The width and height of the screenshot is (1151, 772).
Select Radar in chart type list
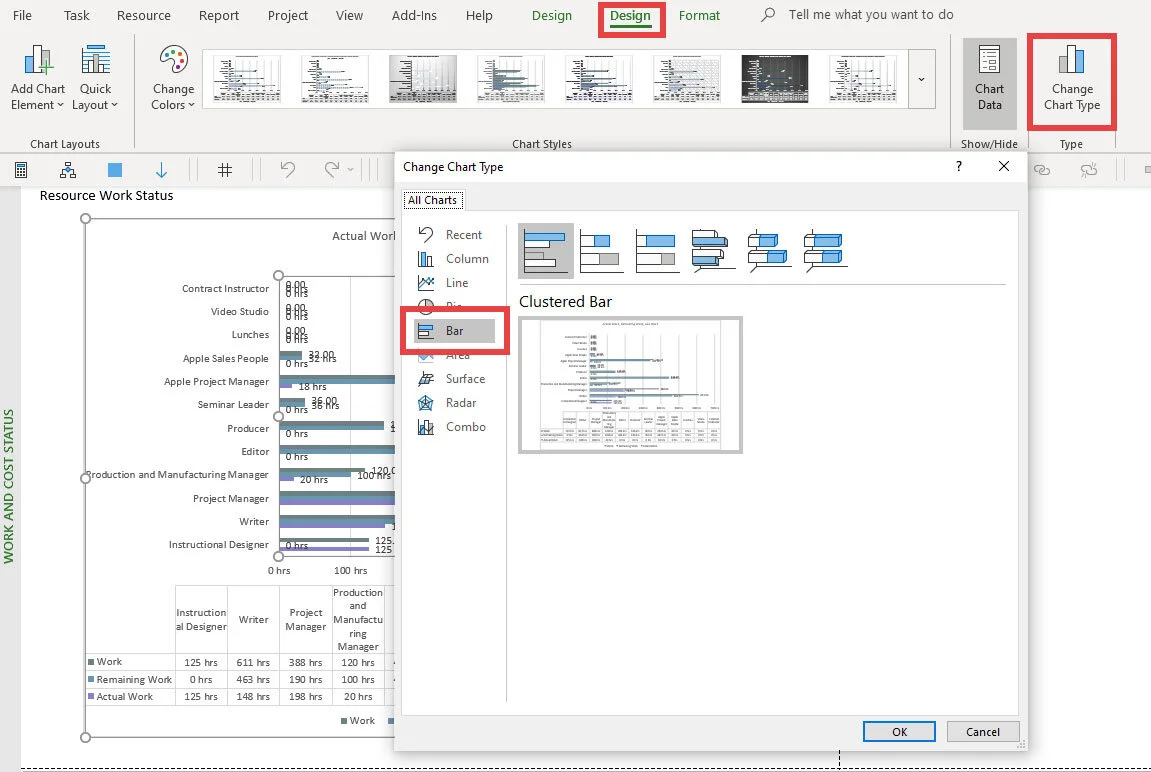pyautogui.click(x=454, y=403)
